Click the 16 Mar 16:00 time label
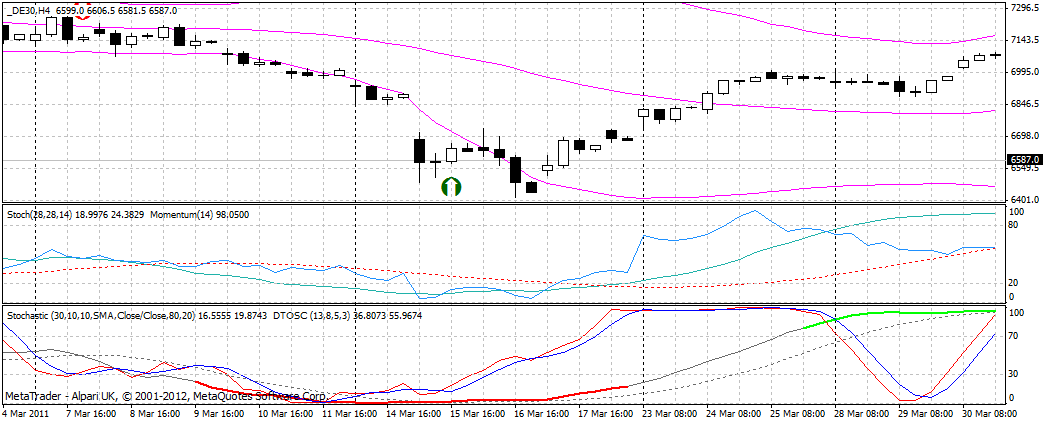1043x421 pixels. pos(543,413)
